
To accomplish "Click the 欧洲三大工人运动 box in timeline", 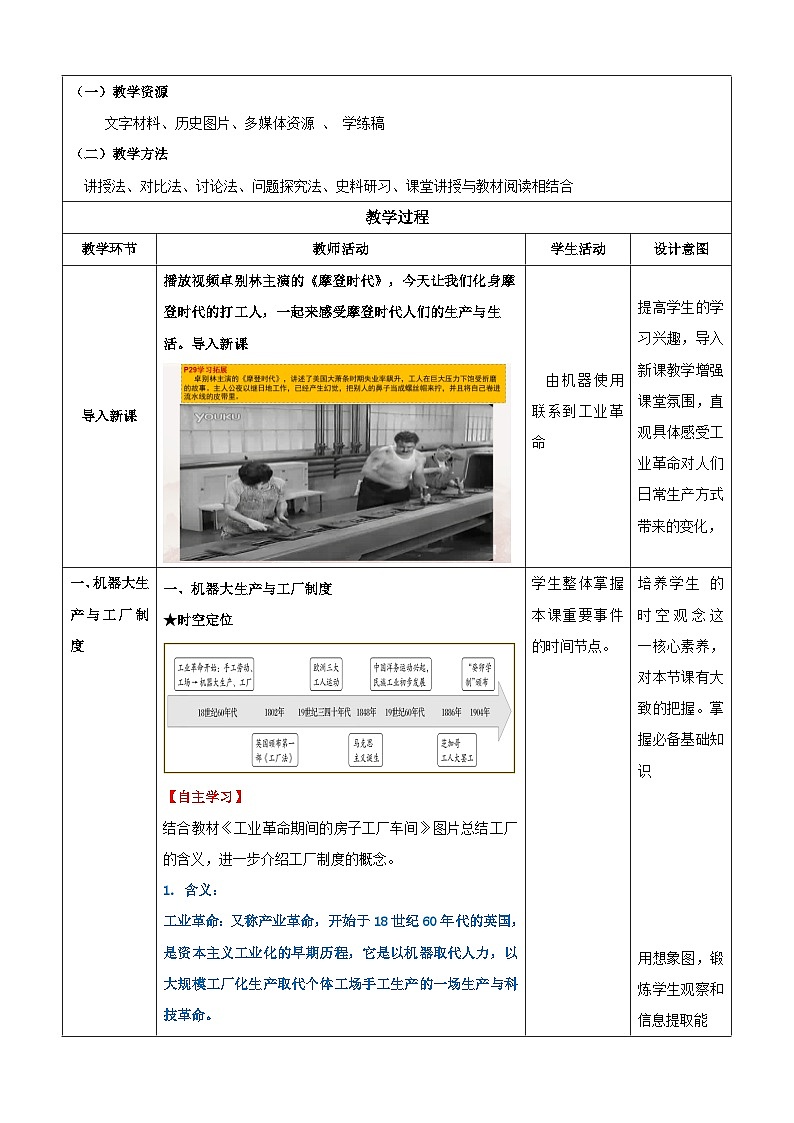I will (326, 675).
